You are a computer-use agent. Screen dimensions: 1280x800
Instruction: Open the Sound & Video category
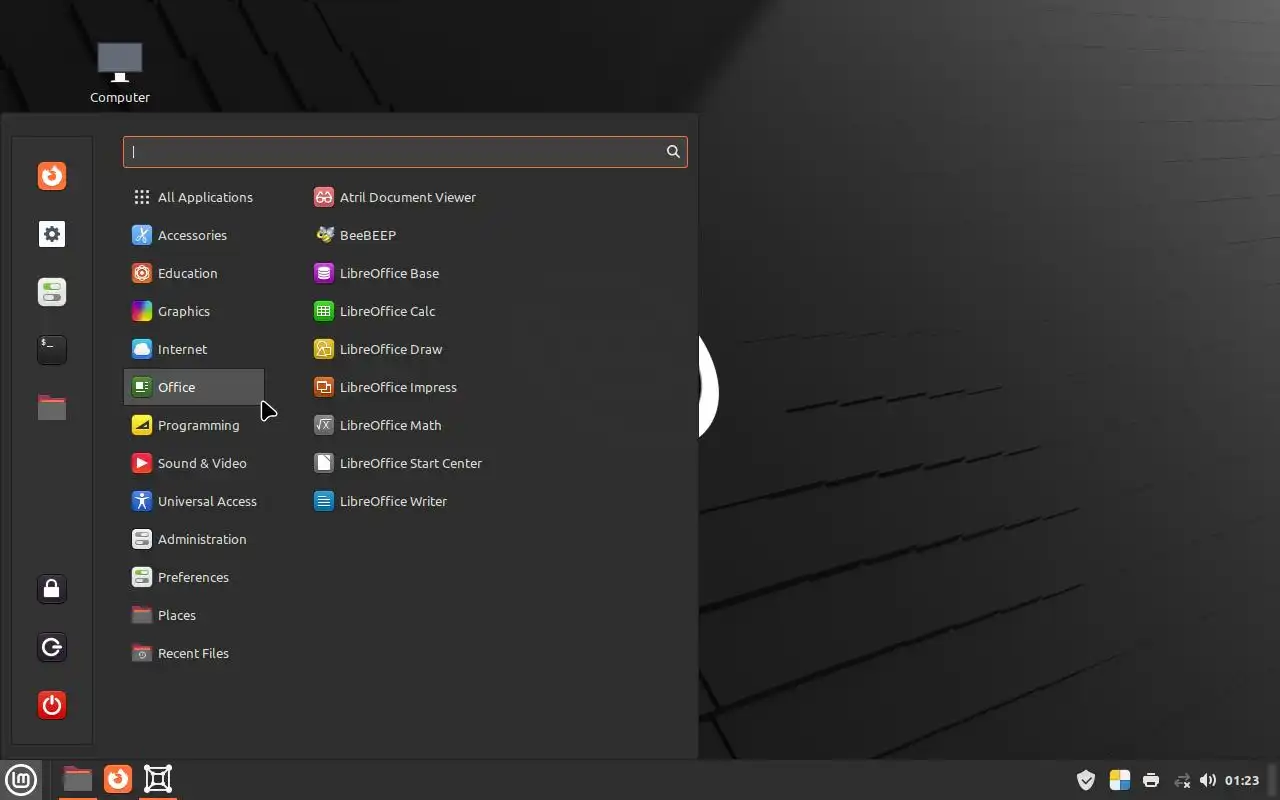coord(194,463)
